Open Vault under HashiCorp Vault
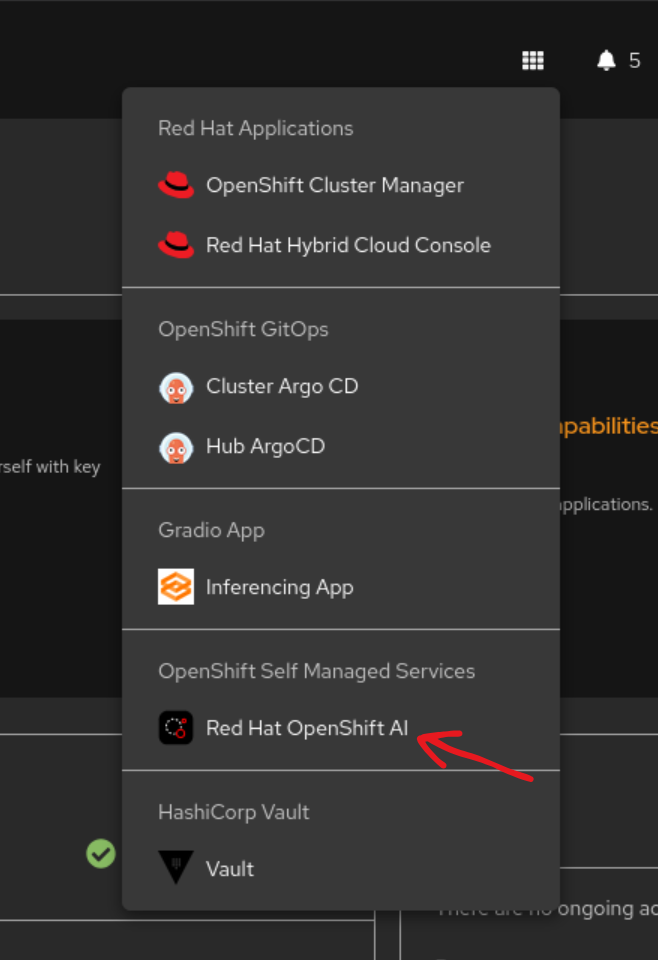The height and width of the screenshot is (960, 658). tap(230, 869)
